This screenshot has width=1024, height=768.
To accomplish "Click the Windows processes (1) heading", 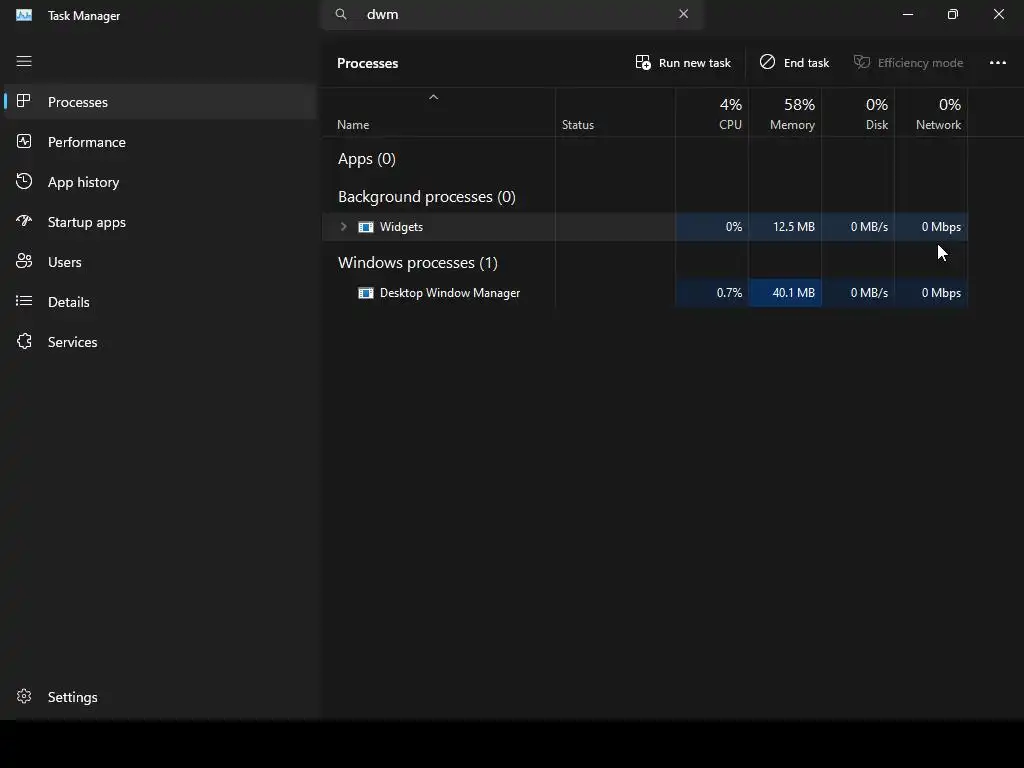I will [x=417, y=263].
